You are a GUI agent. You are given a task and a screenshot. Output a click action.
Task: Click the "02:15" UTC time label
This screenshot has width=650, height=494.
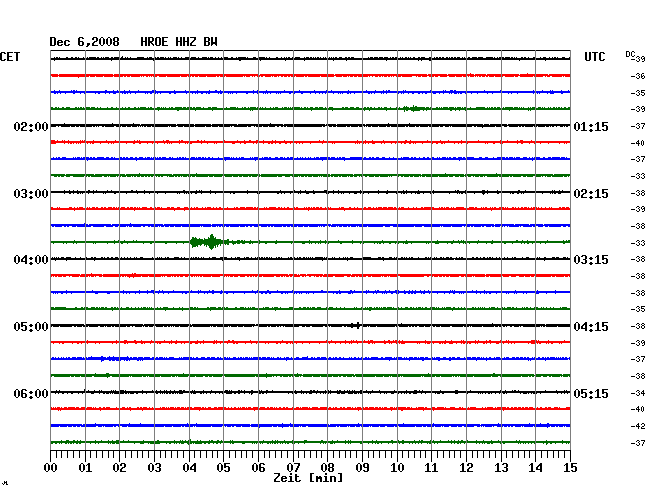pyautogui.click(x=591, y=194)
